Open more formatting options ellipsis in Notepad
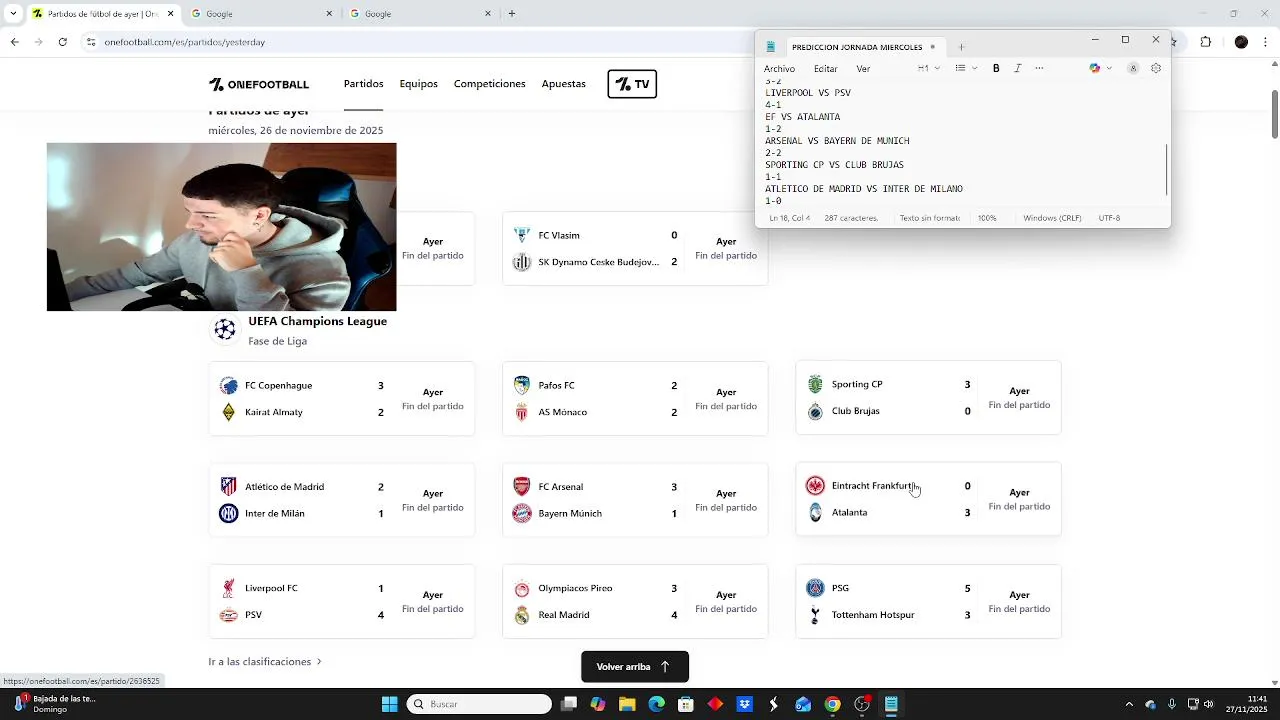Screen dimensions: 1280x720 coord(1039,68)
